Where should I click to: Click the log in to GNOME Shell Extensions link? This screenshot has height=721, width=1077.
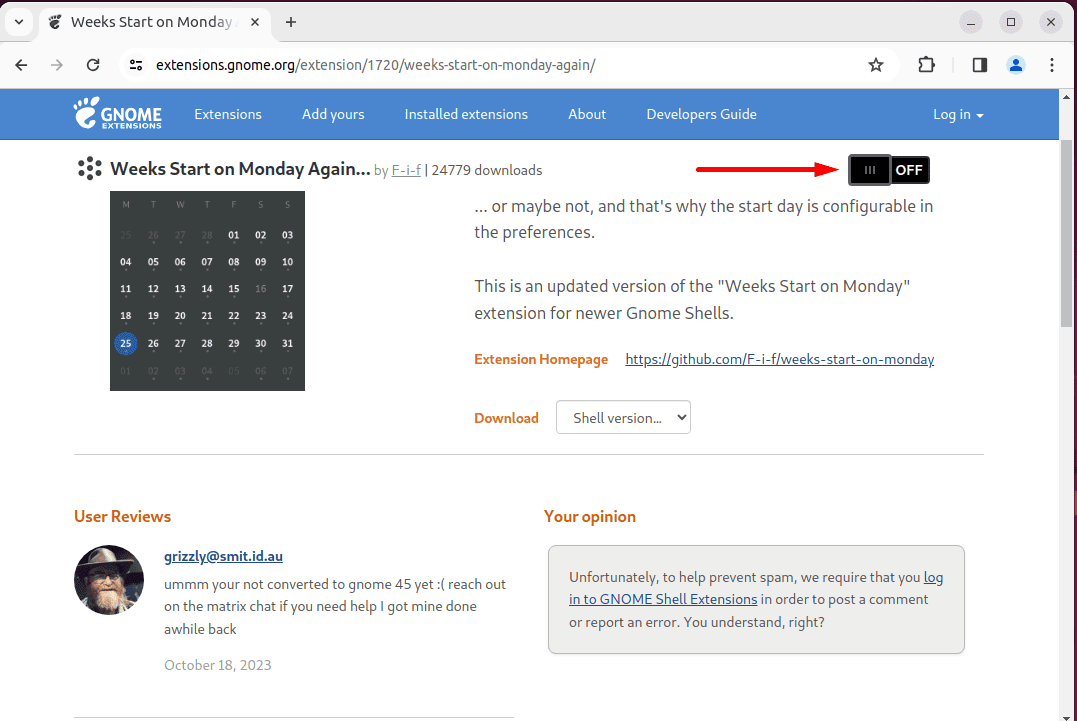[x=756, y=588]
